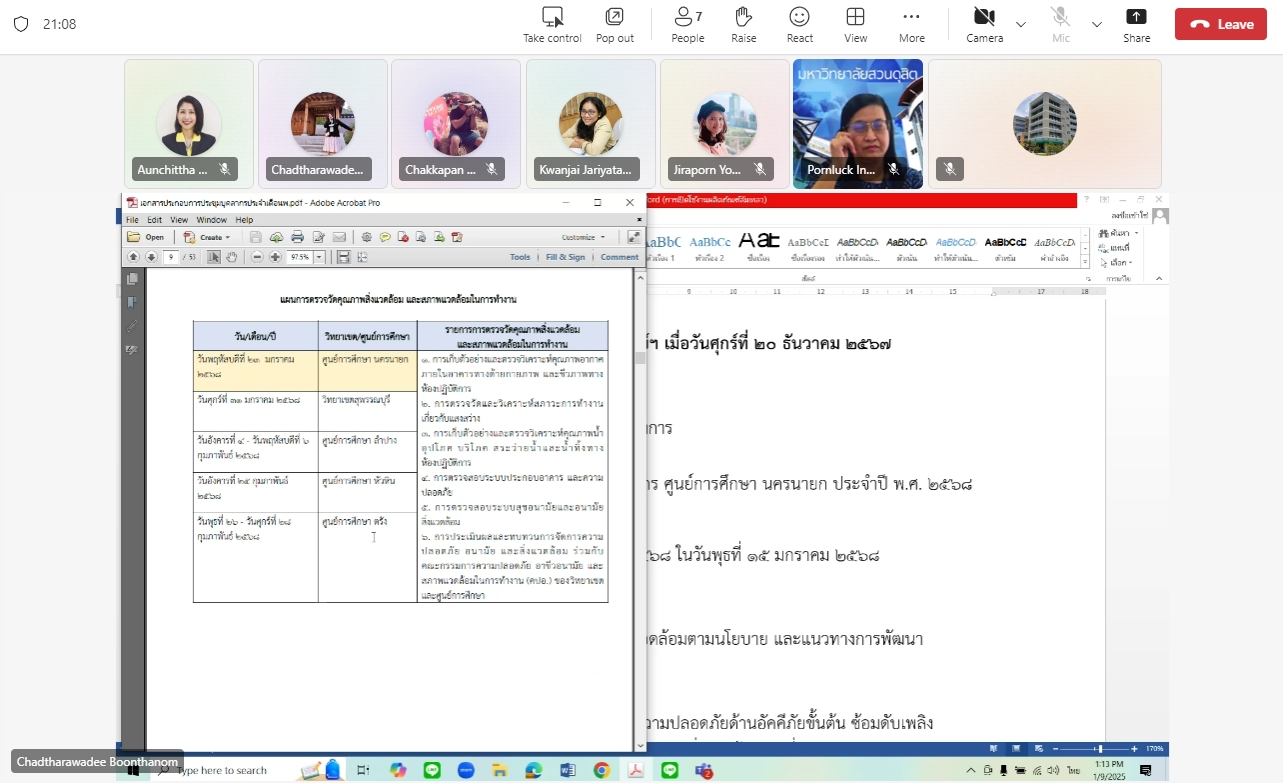Click the page number field in Acrobat

172,257
